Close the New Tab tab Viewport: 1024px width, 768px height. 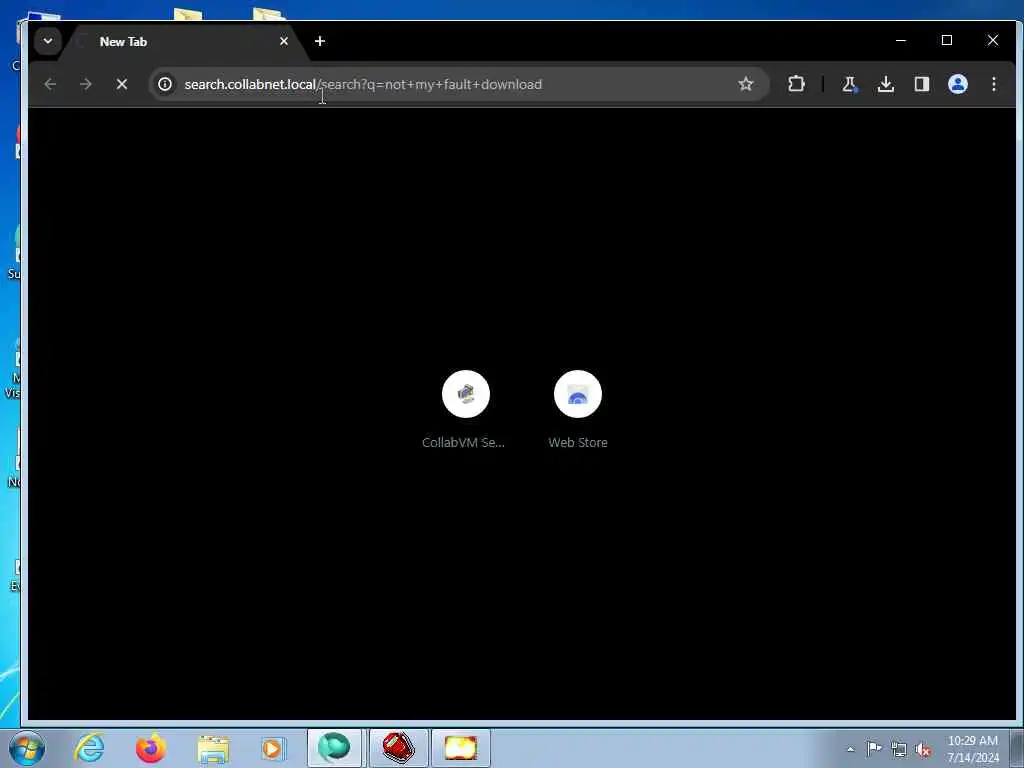click(x=283, y=41)
